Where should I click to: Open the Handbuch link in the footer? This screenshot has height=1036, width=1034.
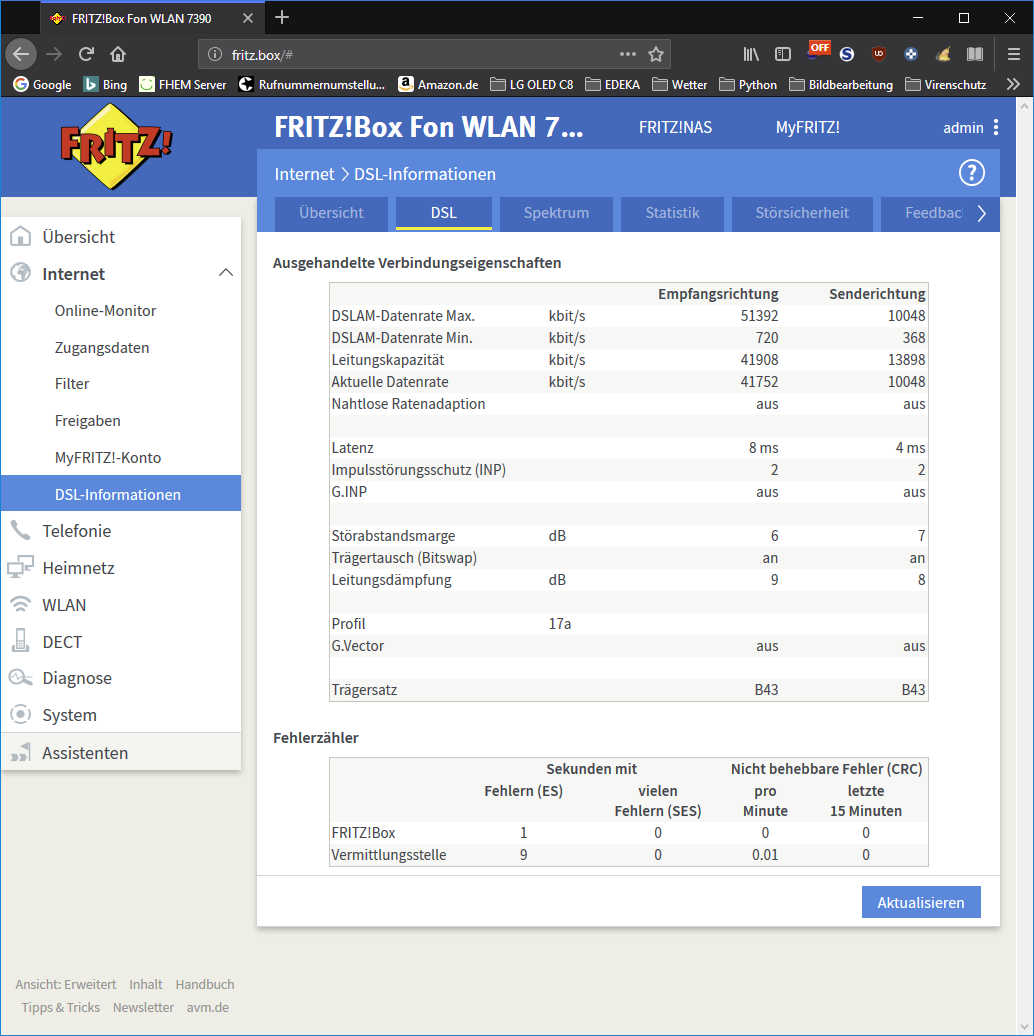[204, 984]
